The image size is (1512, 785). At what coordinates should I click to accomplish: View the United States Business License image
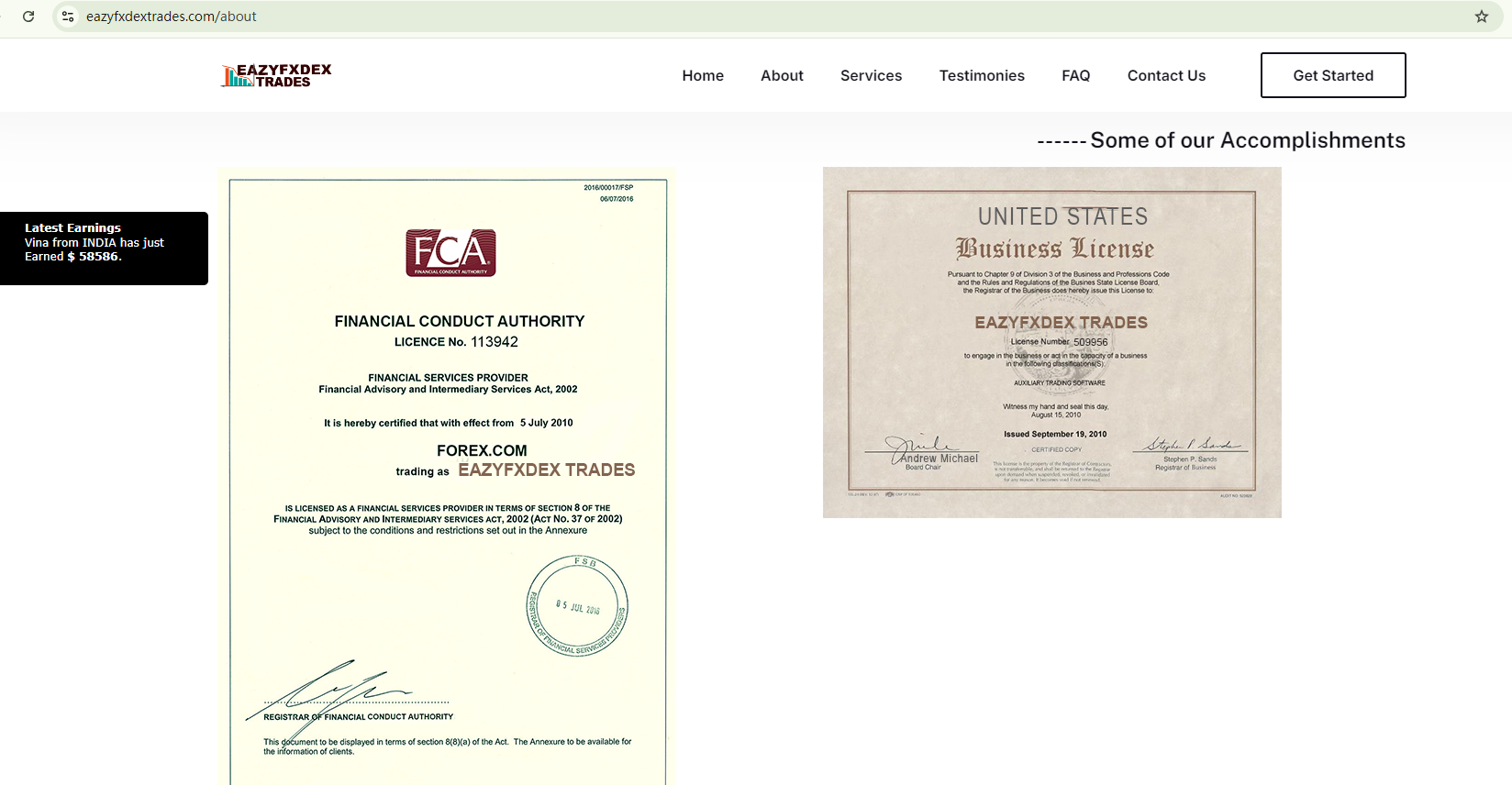(x=1052, y=342)
